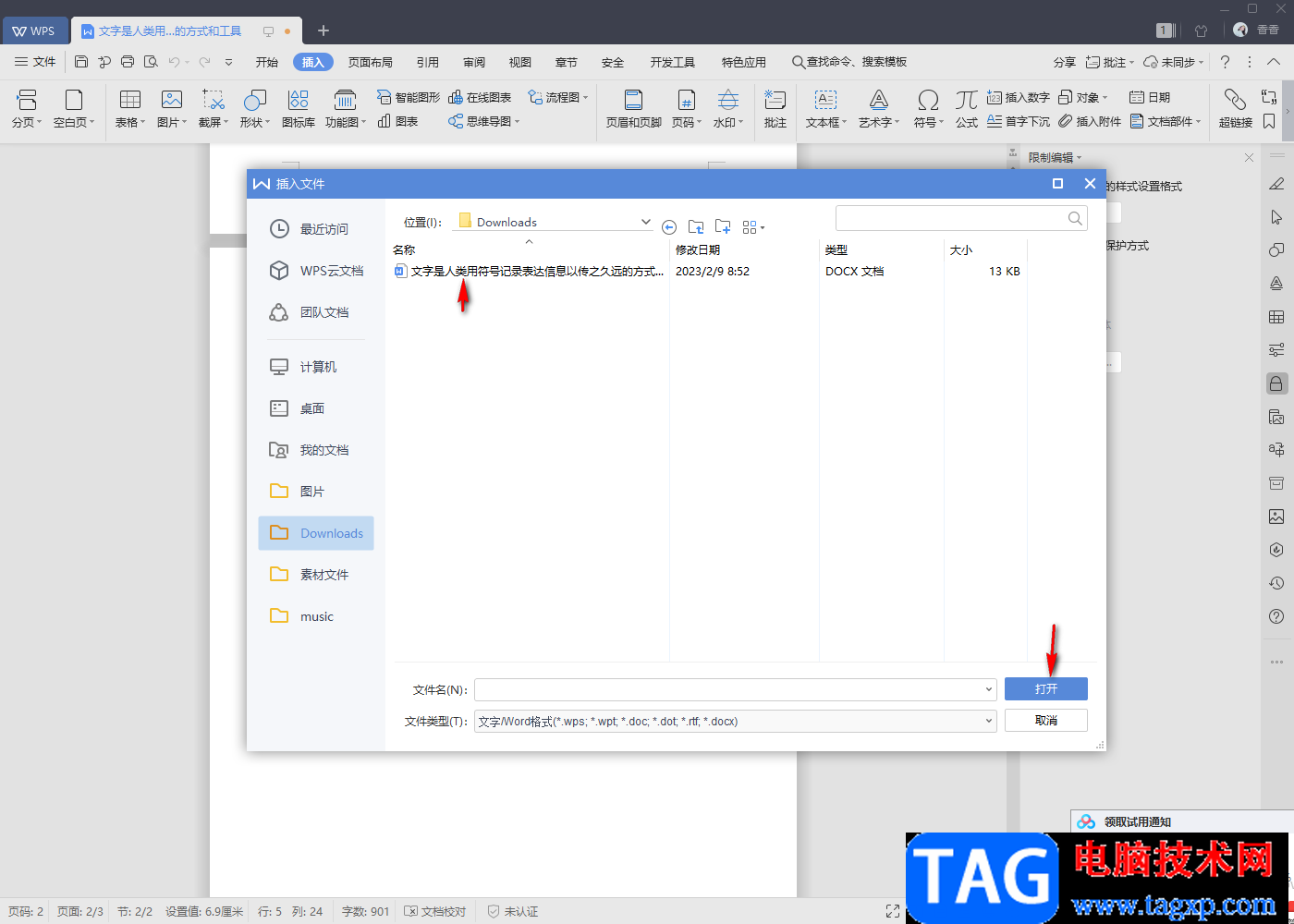Click the 分享 share button
The image size is (1294, 924).
[x=1065, y=62]
